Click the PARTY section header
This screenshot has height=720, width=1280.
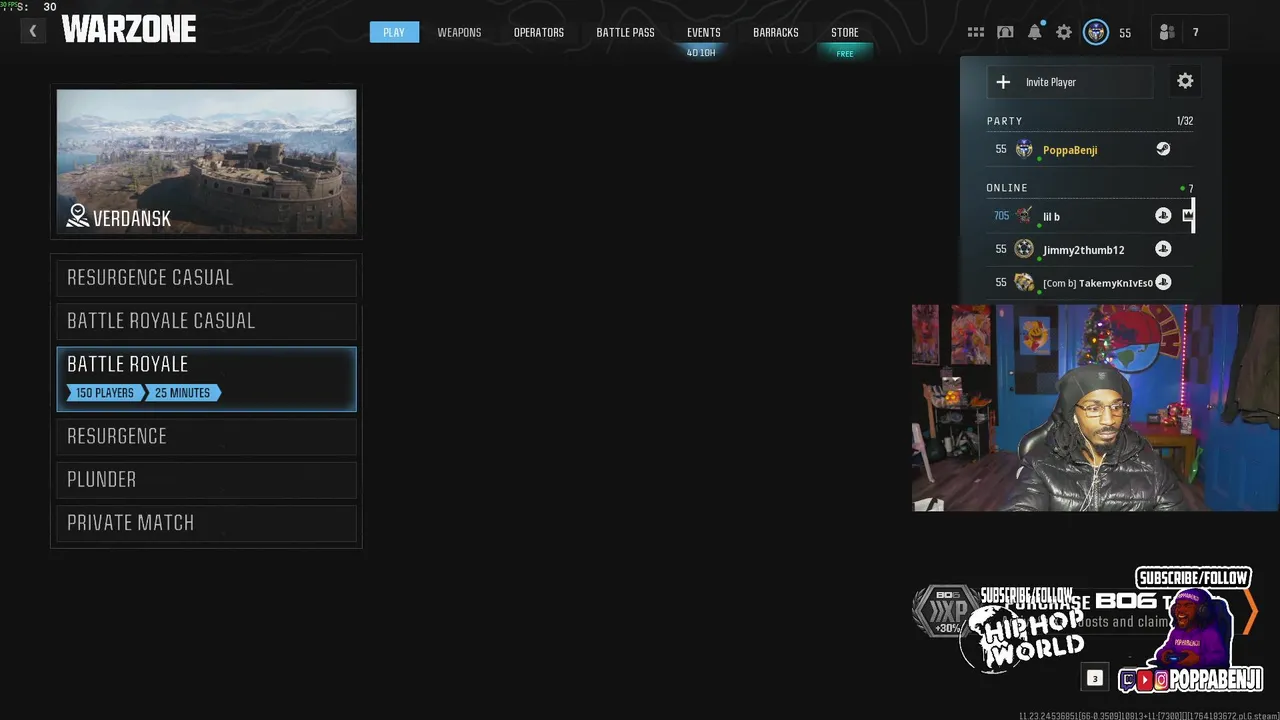coord(1004,121)
